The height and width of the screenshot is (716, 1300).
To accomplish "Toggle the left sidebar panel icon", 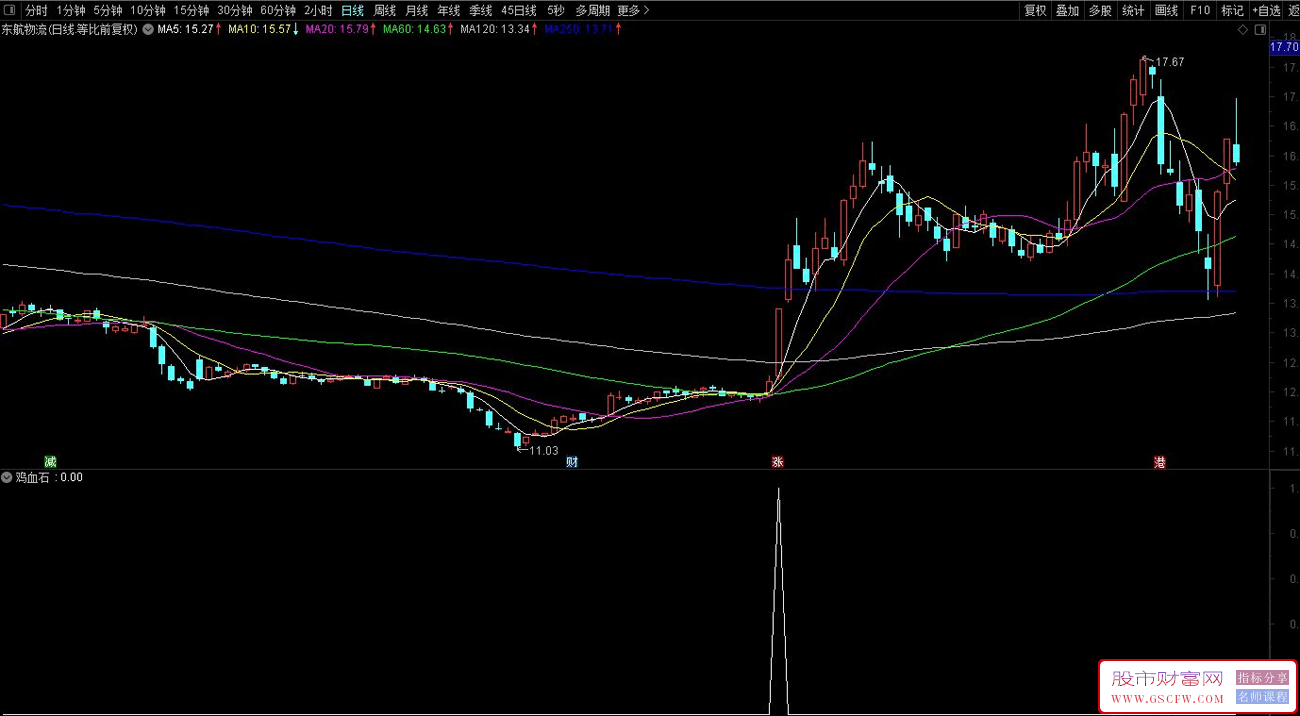I will click(11, 10).
